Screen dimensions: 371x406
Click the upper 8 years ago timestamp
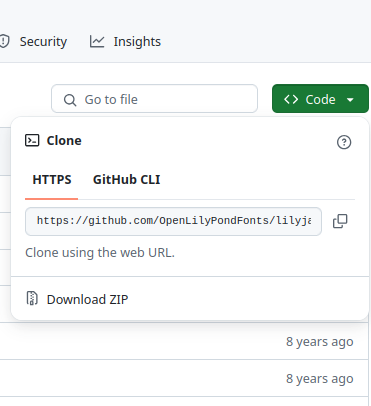coord(320,341)
